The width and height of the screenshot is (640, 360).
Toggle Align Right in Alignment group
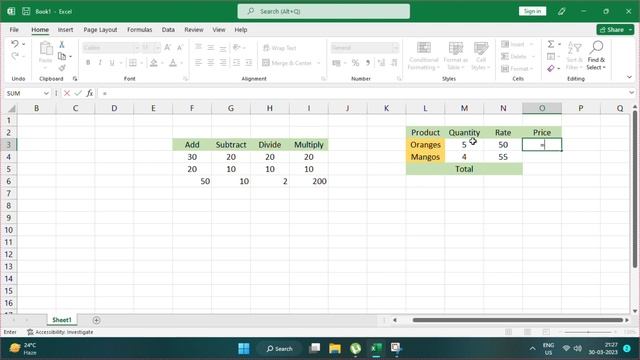(x=223, y=63)
